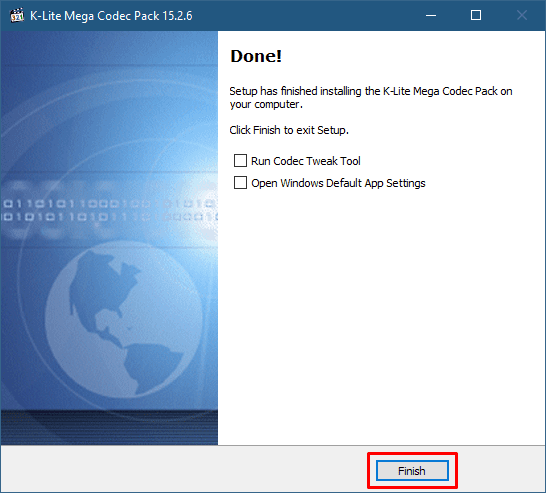Check Open Windows Default App Settings
The width and height of the screenshot is (546, 493).
pos(240,183)
